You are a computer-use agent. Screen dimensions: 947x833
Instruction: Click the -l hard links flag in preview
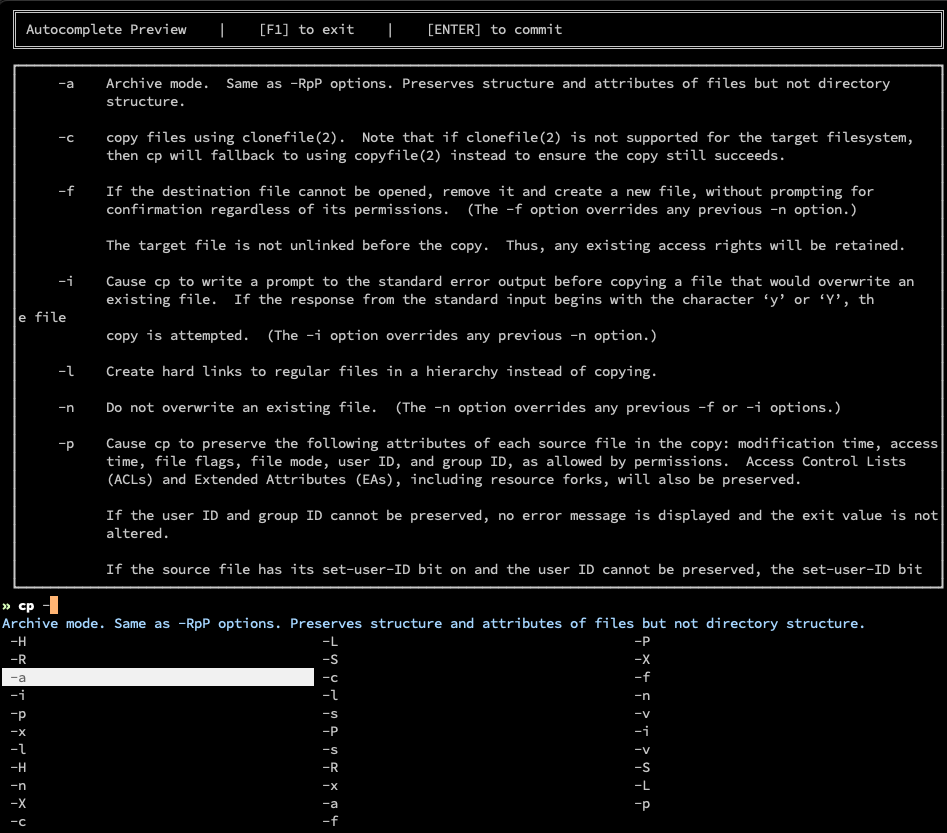click(x=66, y=372)
